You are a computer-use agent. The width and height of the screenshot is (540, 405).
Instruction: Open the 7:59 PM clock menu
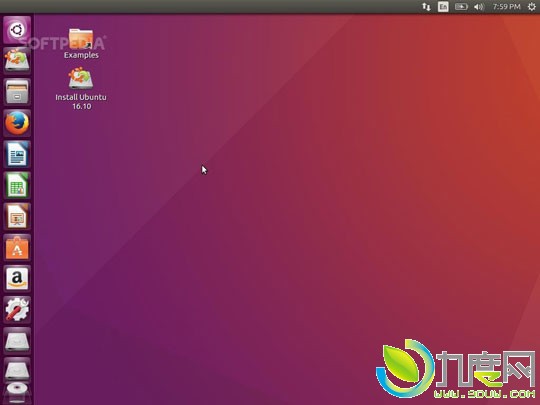506,7
